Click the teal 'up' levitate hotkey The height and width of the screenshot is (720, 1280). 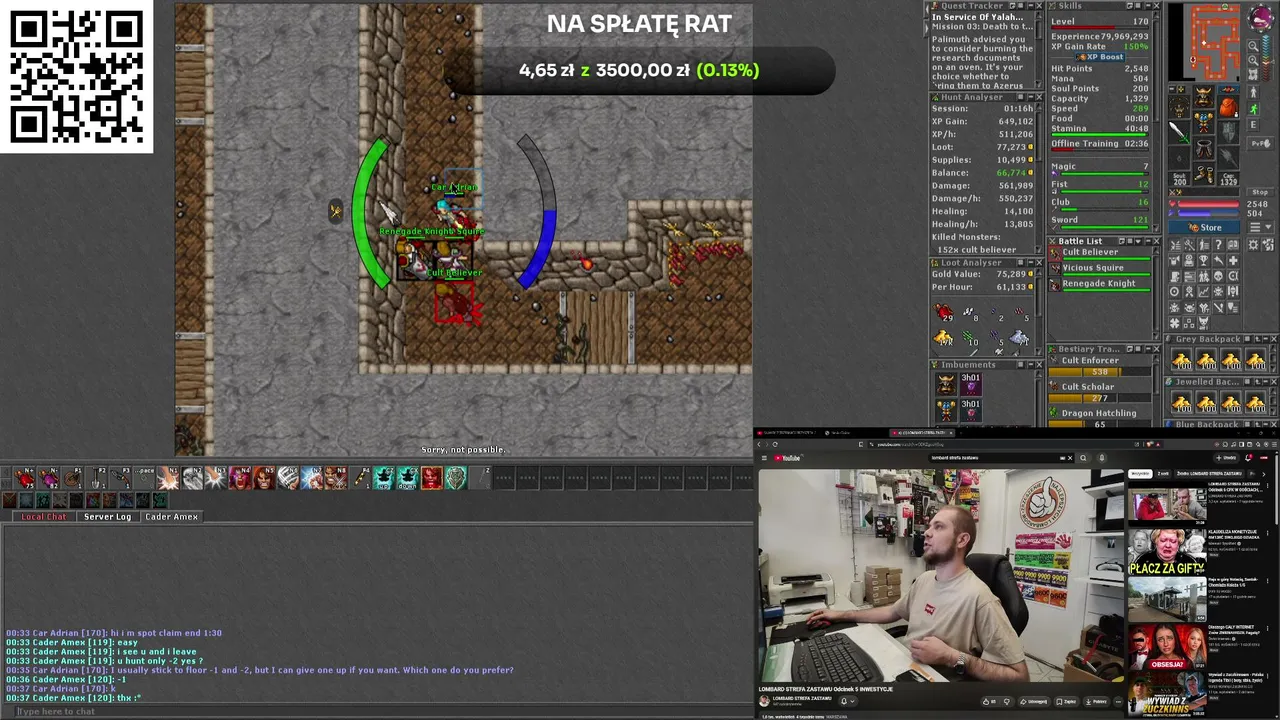point(384,478)
